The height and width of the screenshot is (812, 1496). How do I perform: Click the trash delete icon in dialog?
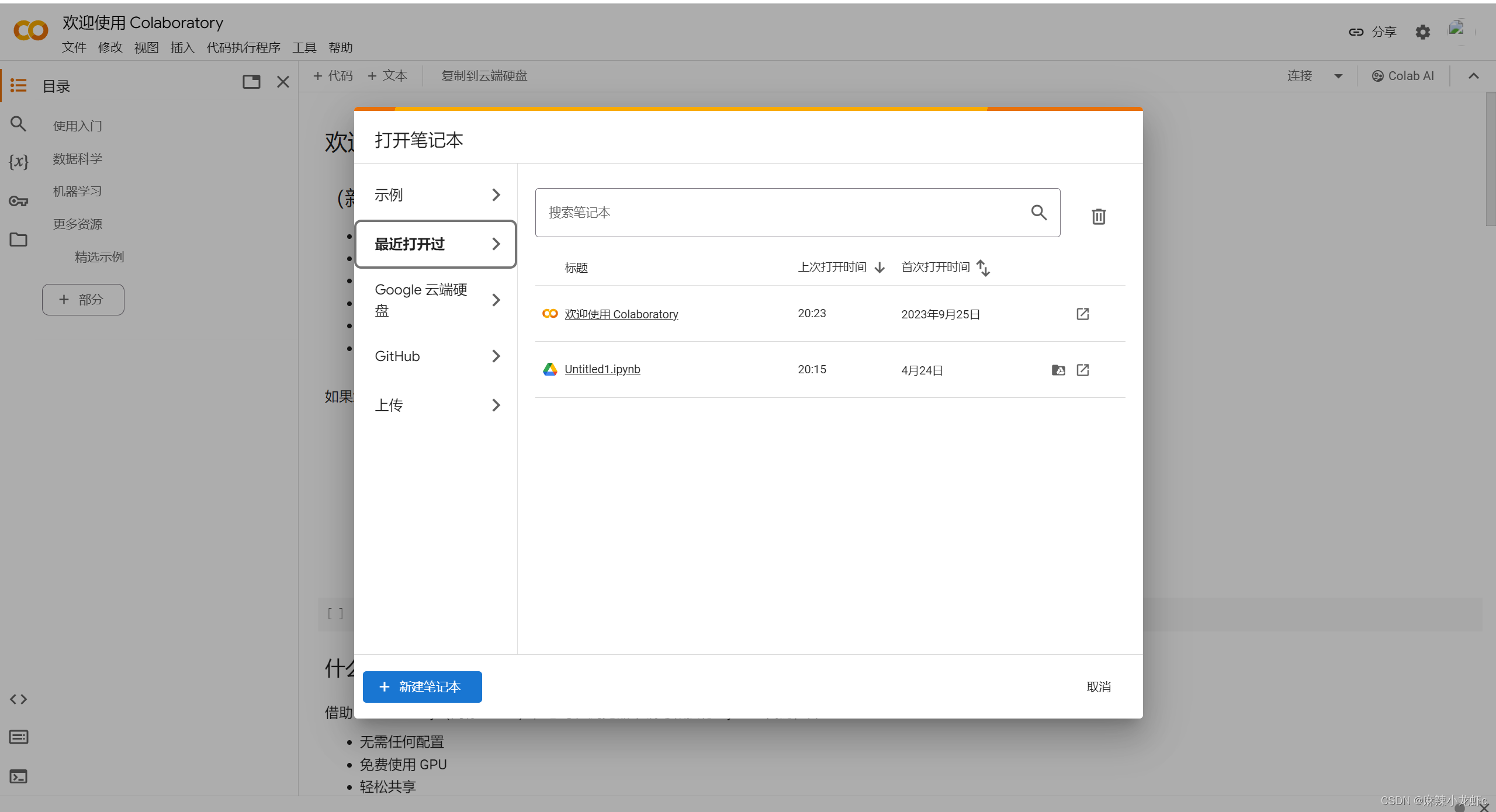[1099, 216]
